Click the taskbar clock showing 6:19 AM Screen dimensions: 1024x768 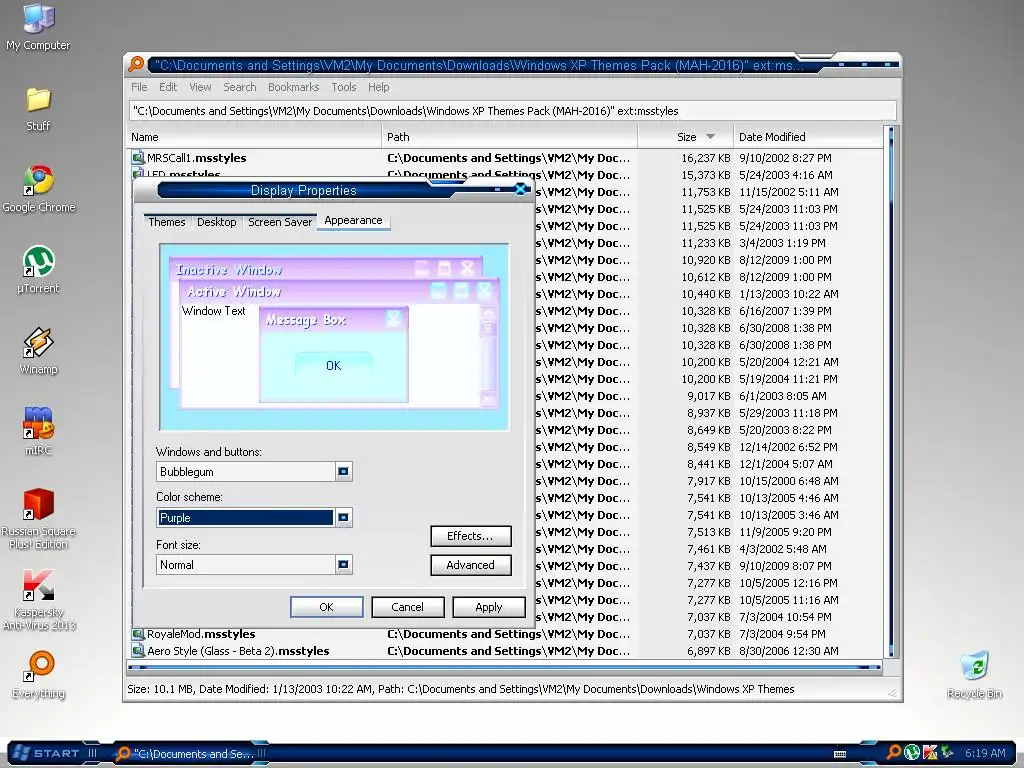point(985,752)
